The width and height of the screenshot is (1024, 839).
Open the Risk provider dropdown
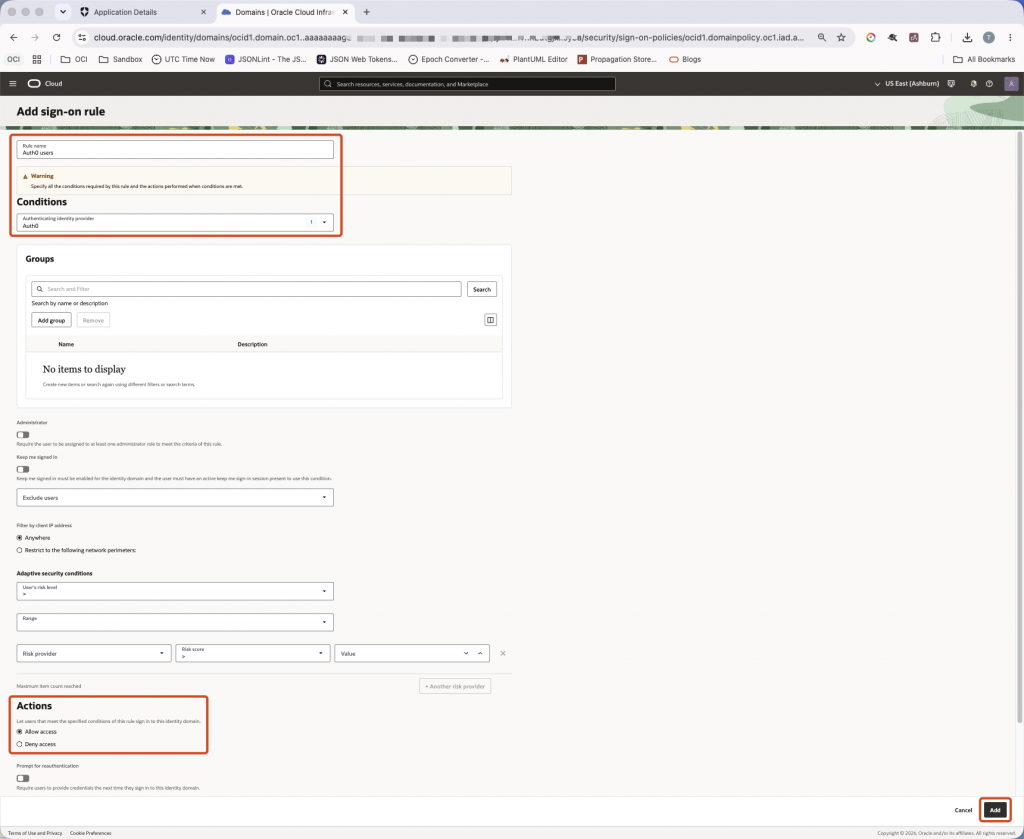[93, 653]
